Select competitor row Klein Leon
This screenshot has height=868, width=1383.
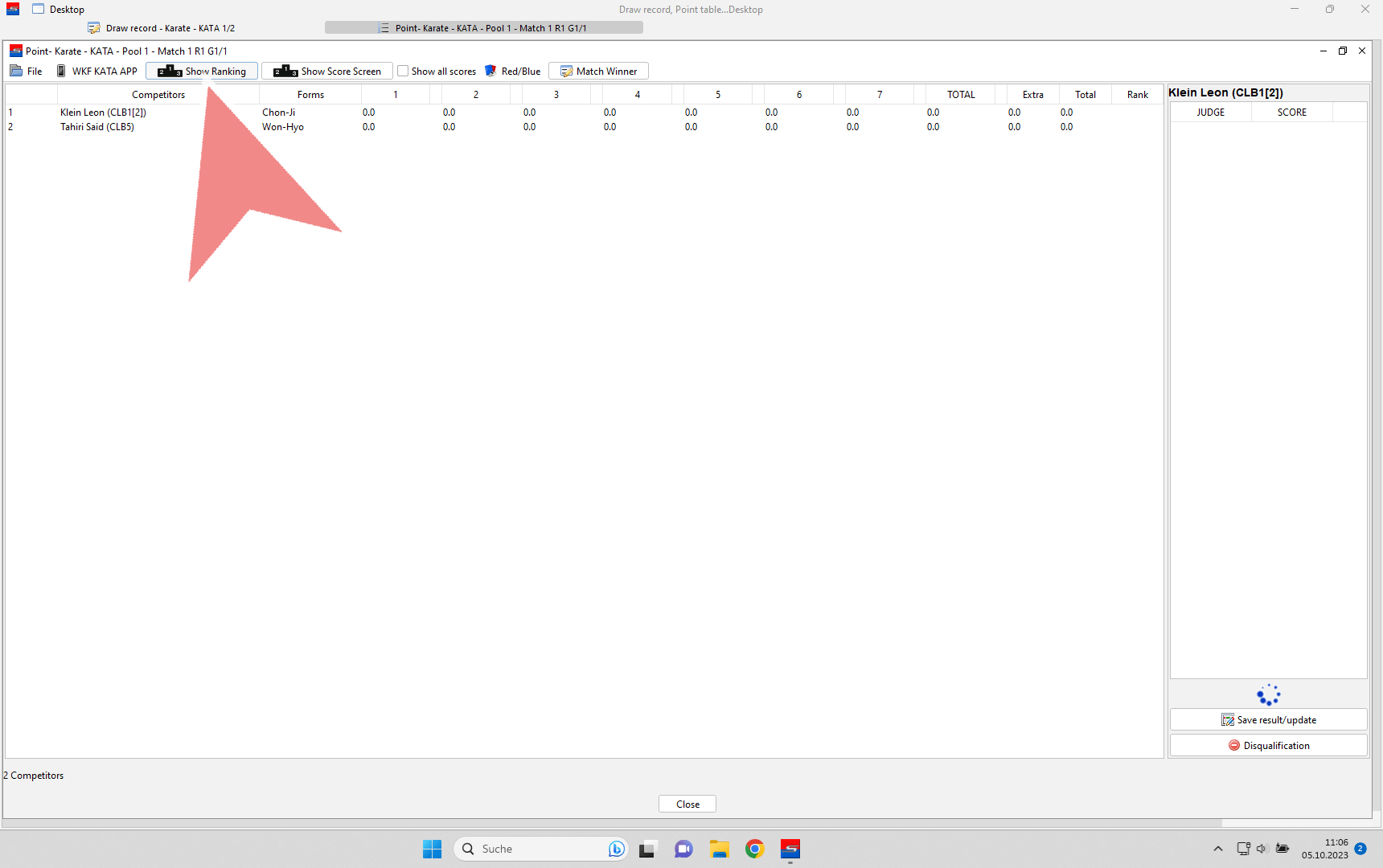(103, 113)
